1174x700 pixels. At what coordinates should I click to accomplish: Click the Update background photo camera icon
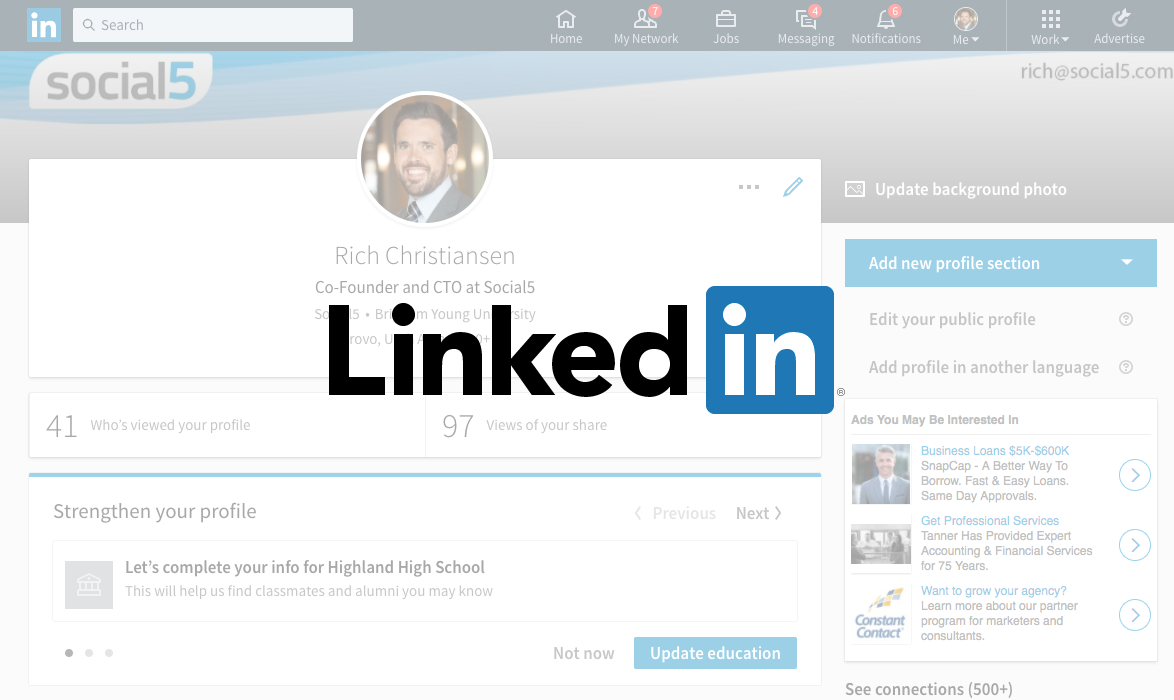coord(855,188)
